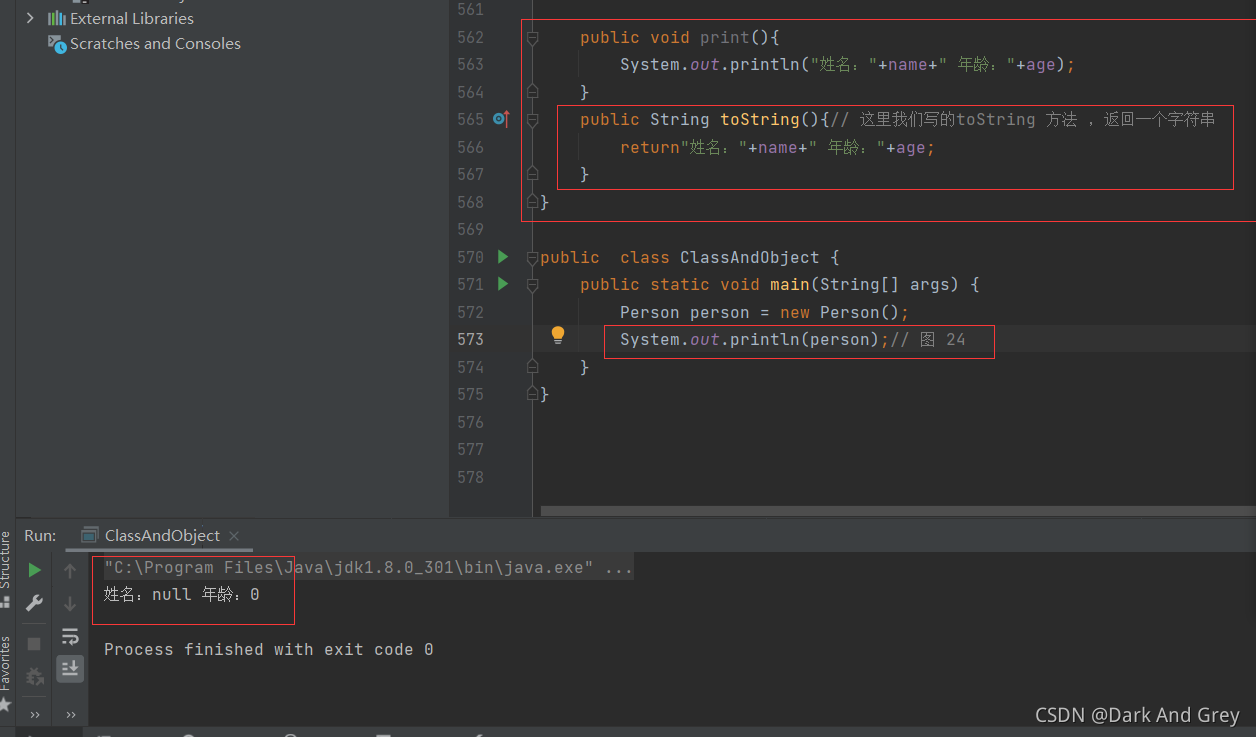Screen dimensions: 1256x737
Task: Show more actions under the soft-wrap column
Action: (70, 715)
